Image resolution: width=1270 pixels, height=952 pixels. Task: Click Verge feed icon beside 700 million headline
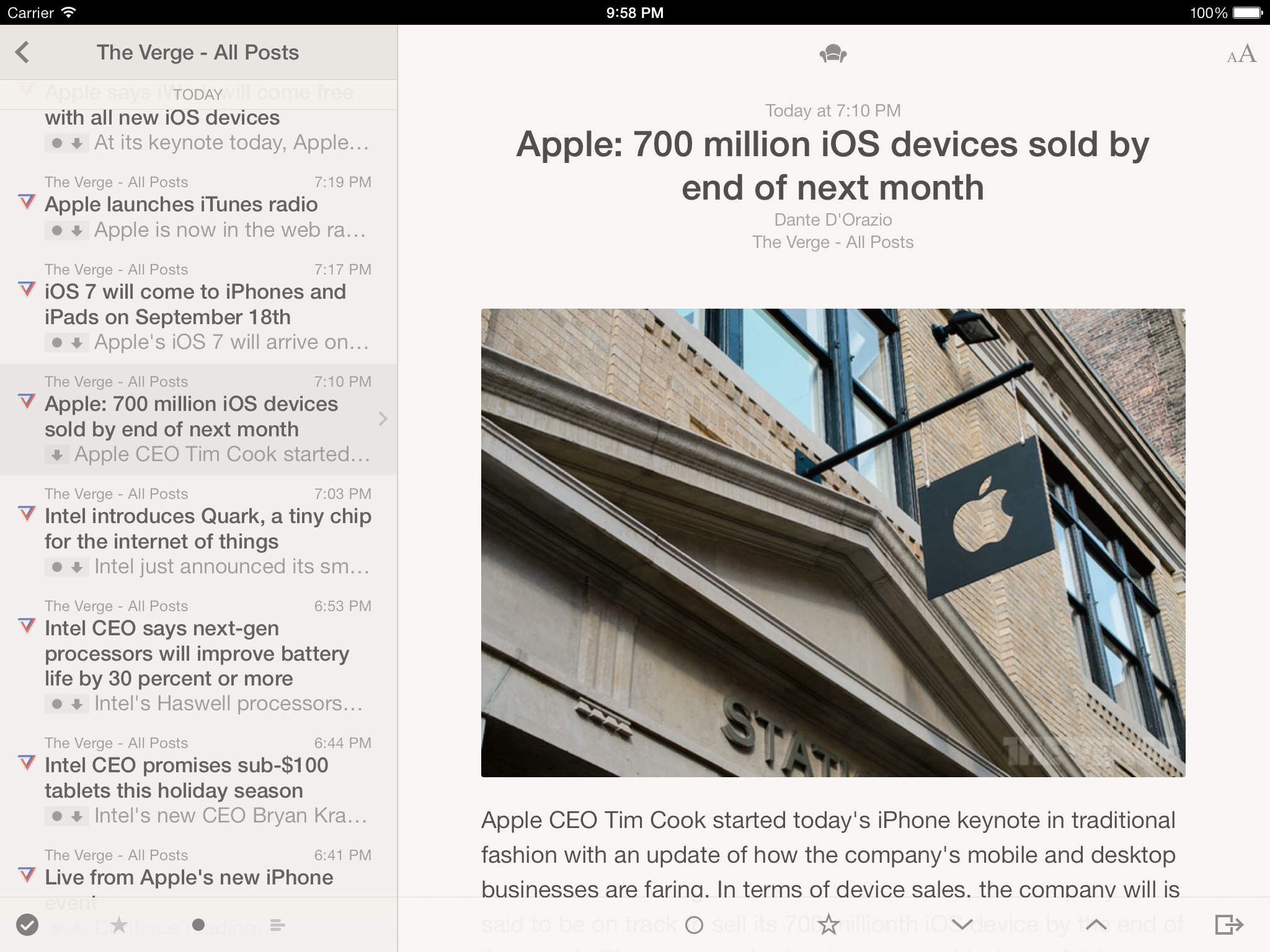pos(27,401)
